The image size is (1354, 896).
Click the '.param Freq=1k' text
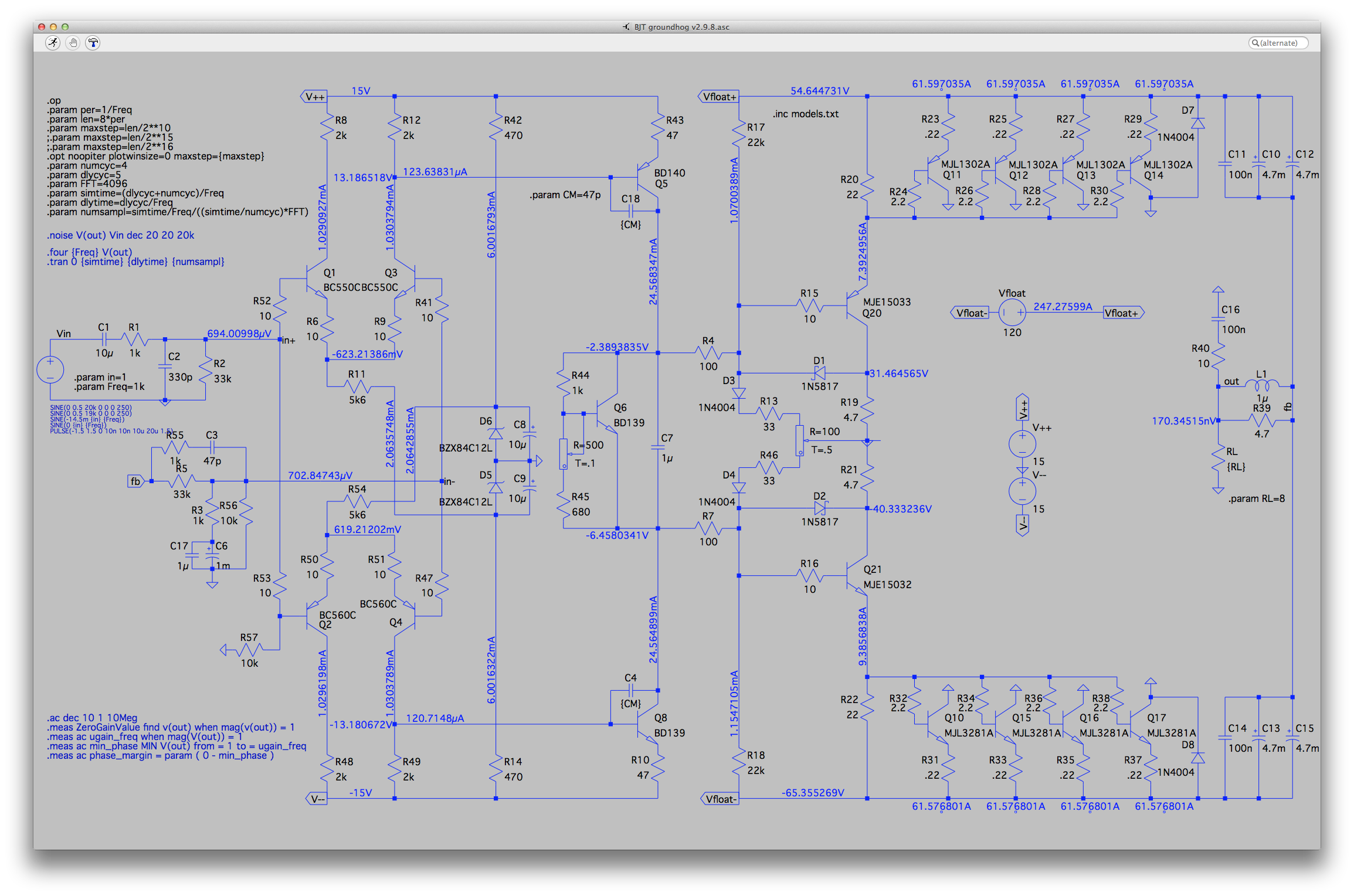click(109, 386)
